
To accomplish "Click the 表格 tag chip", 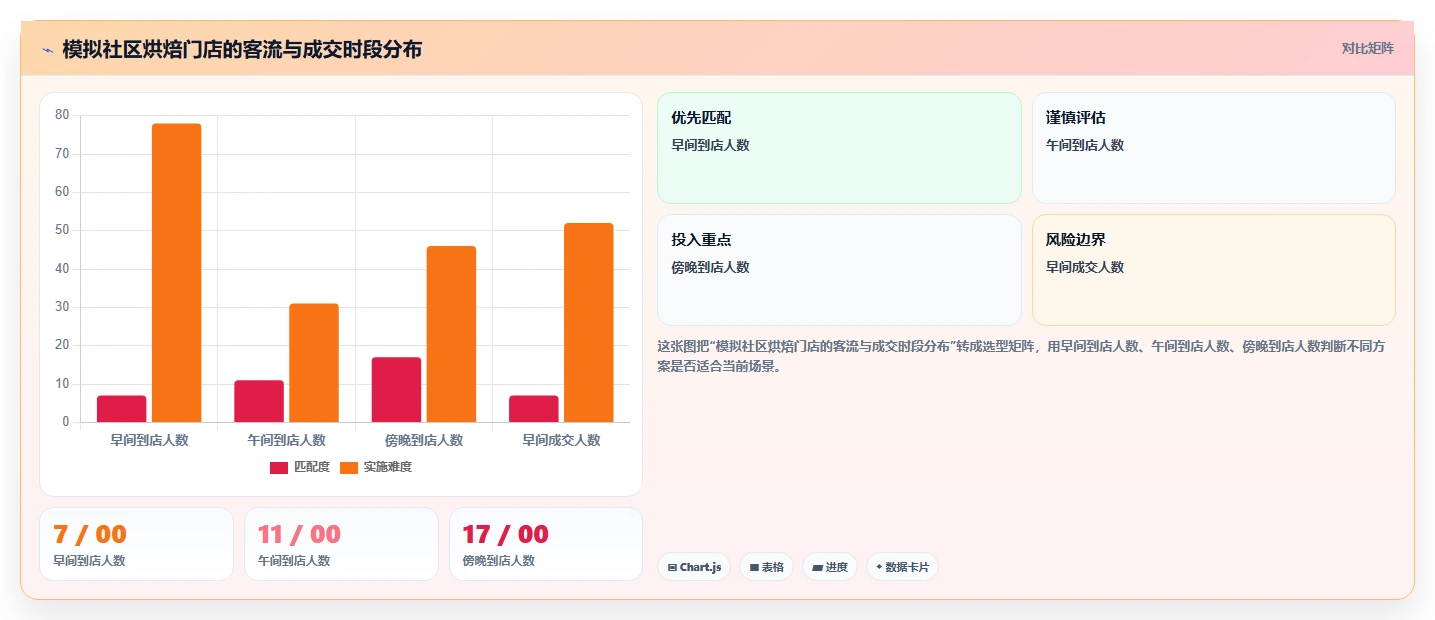I will 767,567.
